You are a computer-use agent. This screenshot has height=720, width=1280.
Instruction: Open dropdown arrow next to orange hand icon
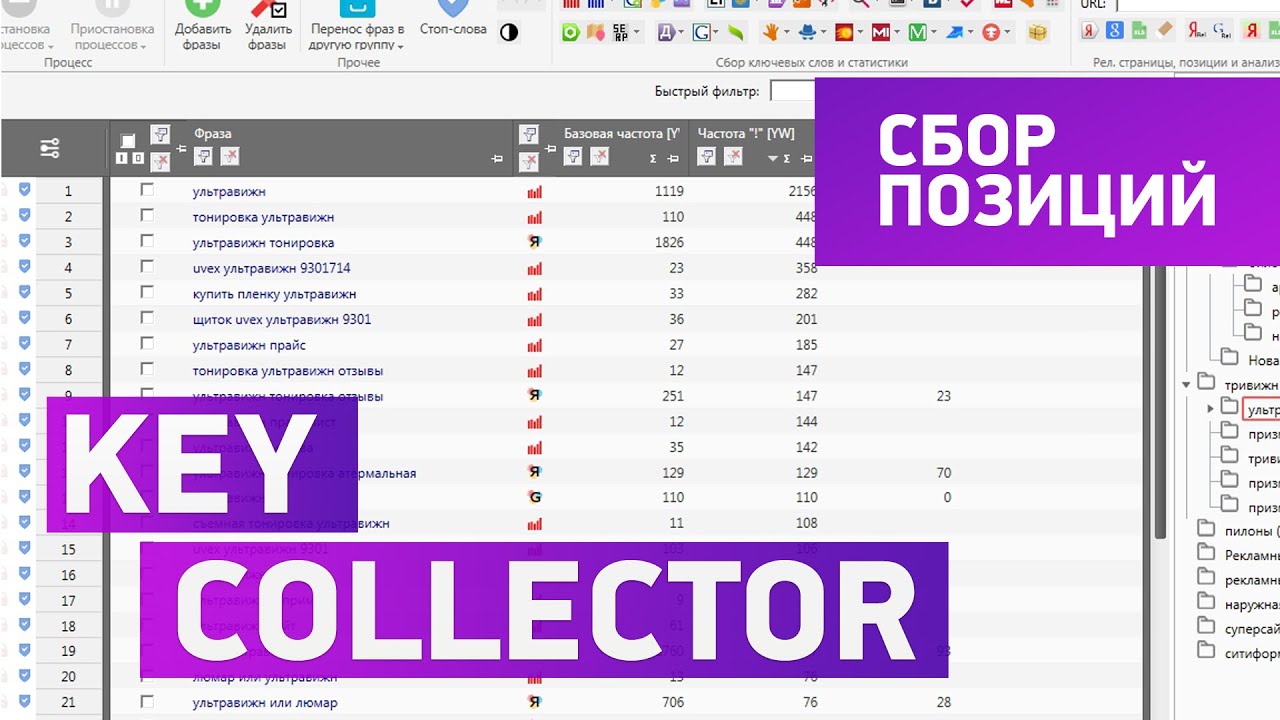[x=785, y=33]
